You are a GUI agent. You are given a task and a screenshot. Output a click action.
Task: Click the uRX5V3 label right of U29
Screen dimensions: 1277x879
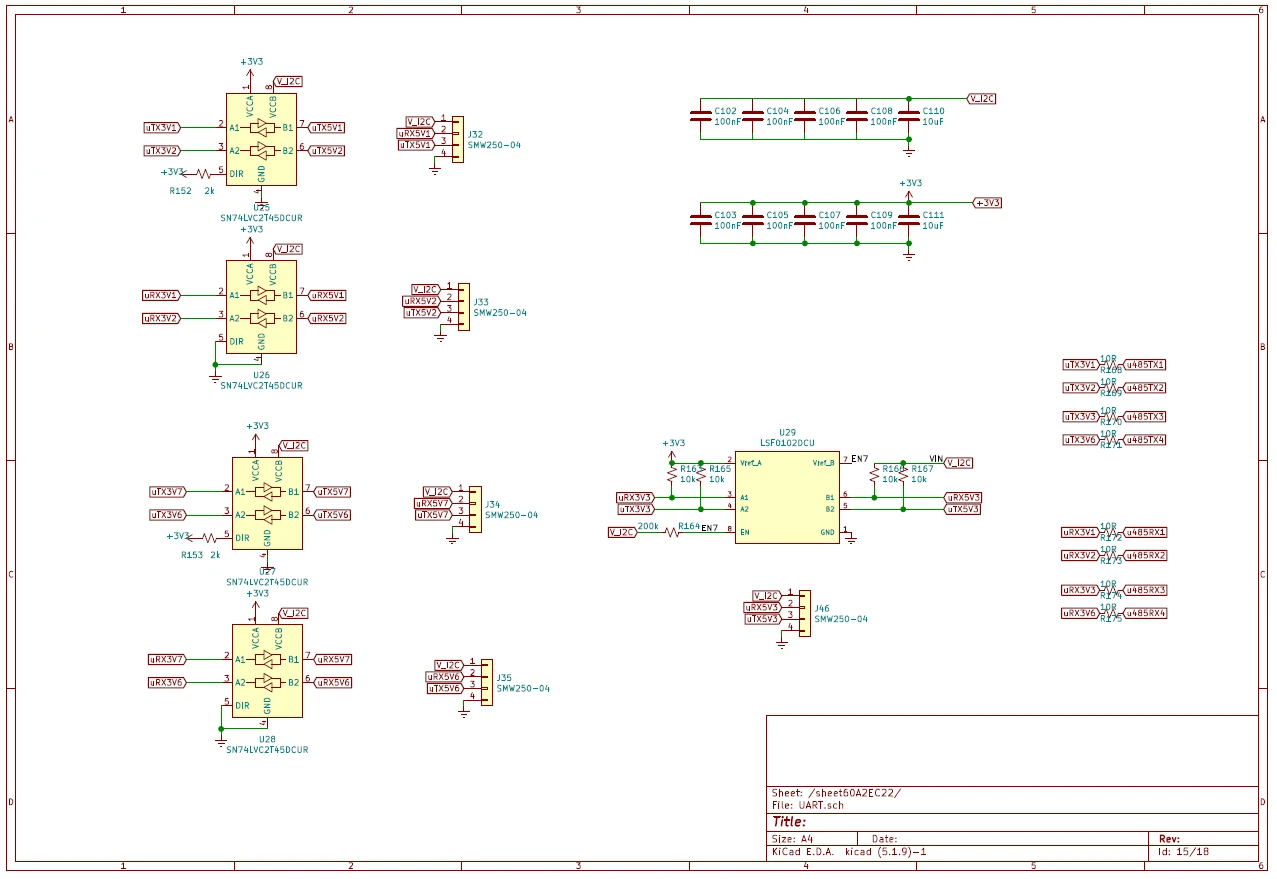point(963,497)
